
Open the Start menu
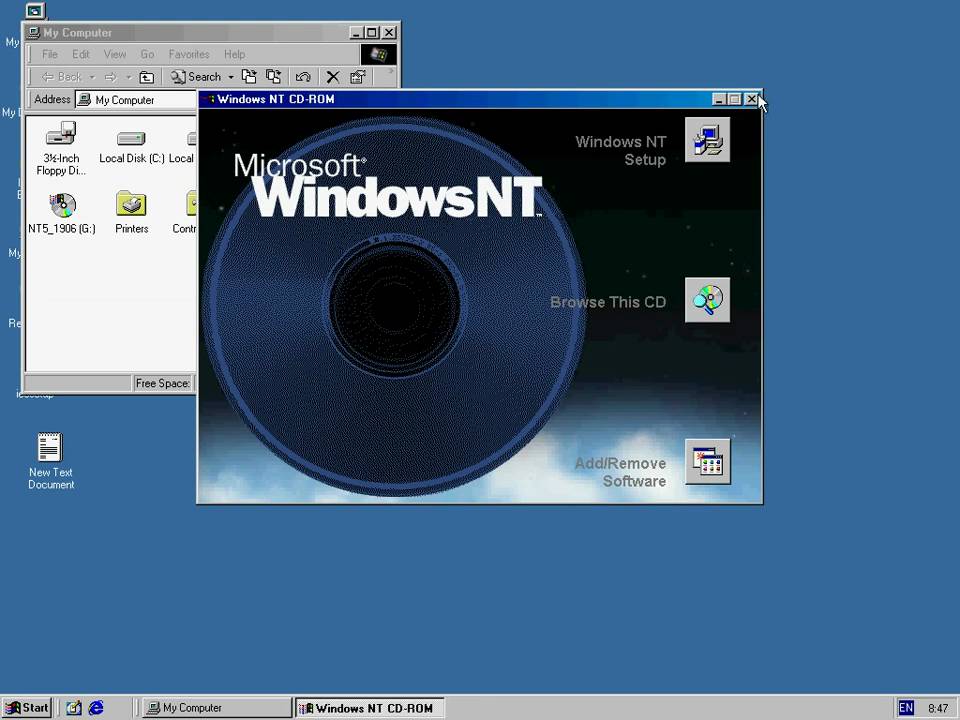coord(26,708)
